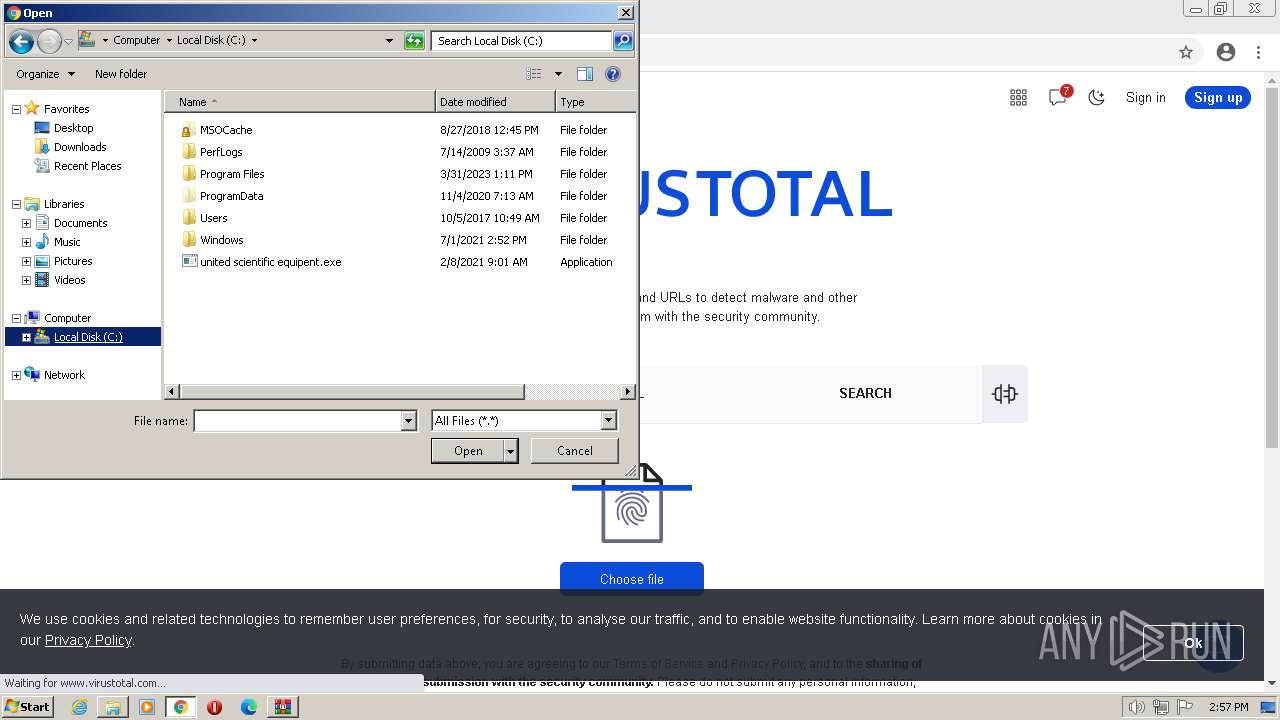
Task: Open VirusTotal notifications icon with badge
Action: (1059, 96)
